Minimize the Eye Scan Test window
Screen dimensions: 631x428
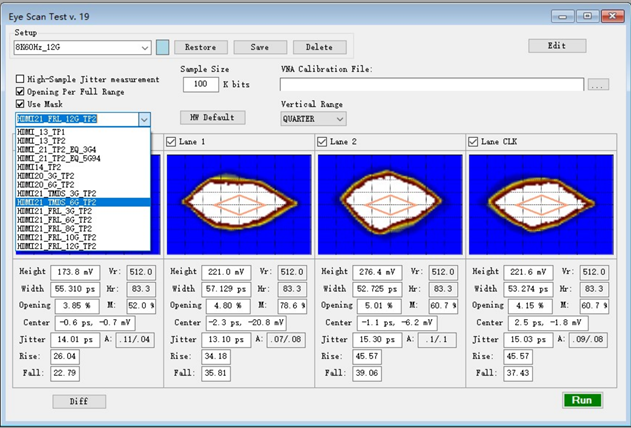563,16
